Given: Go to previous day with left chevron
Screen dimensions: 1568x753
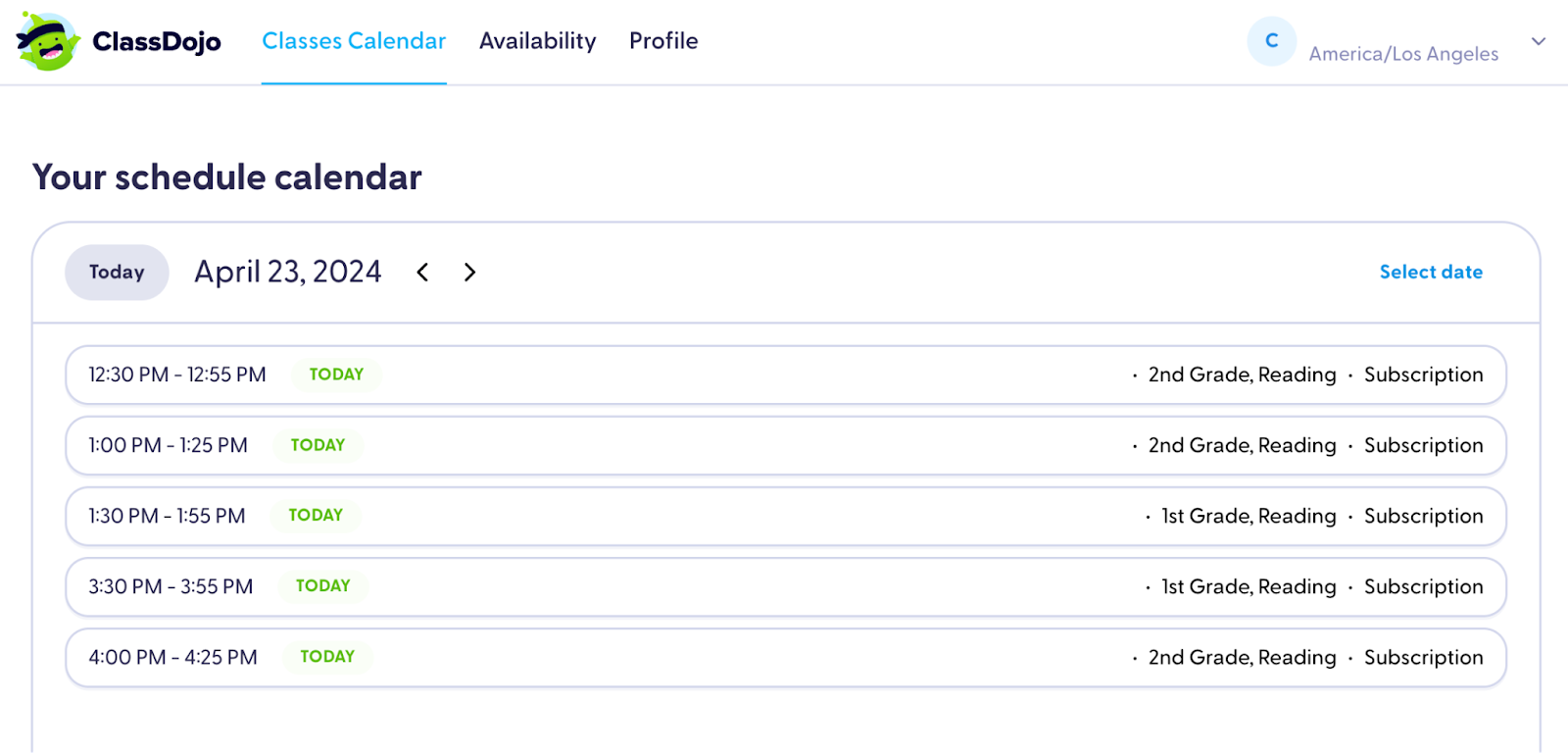Looking at the screenshot, I should [x=422, y=273].
